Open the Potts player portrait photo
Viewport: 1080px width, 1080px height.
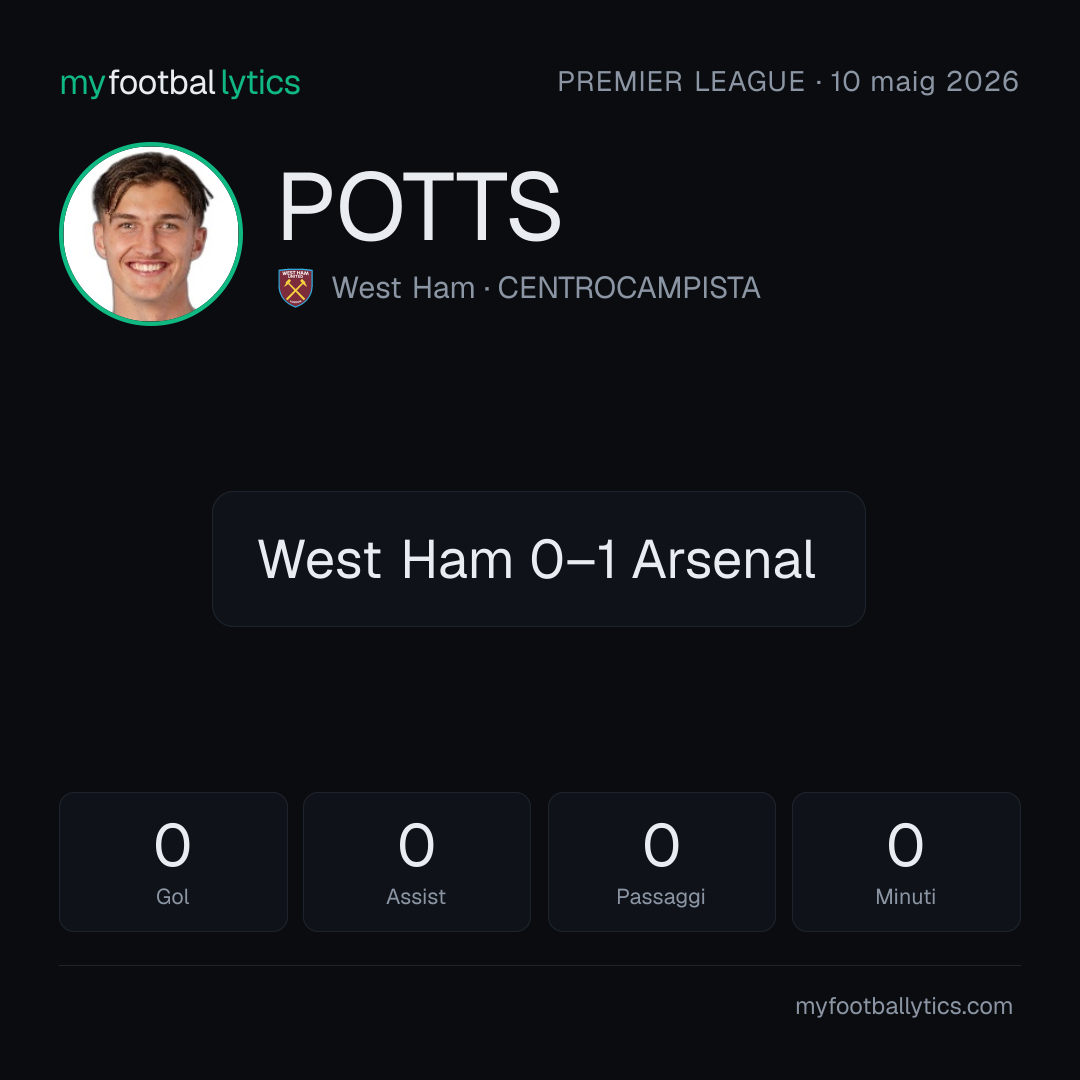pos(151,233)
